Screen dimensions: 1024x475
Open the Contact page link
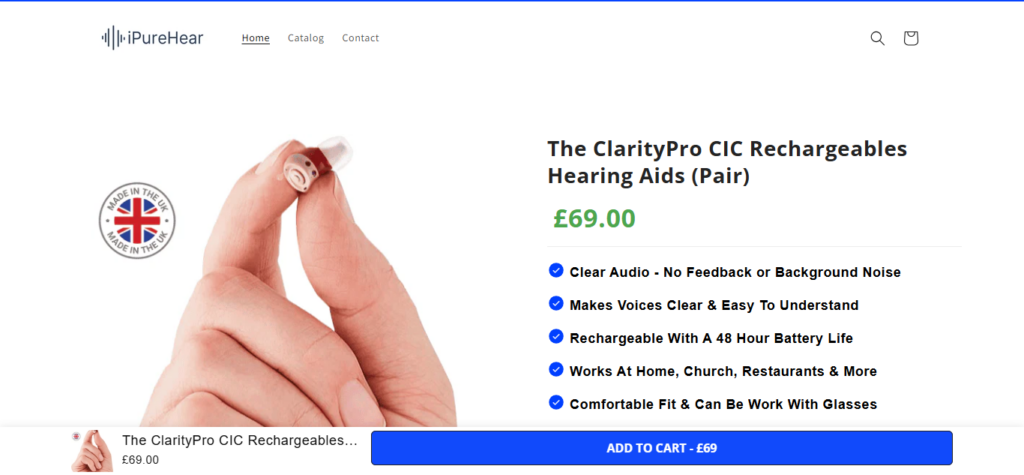click(x=360, y=38)
